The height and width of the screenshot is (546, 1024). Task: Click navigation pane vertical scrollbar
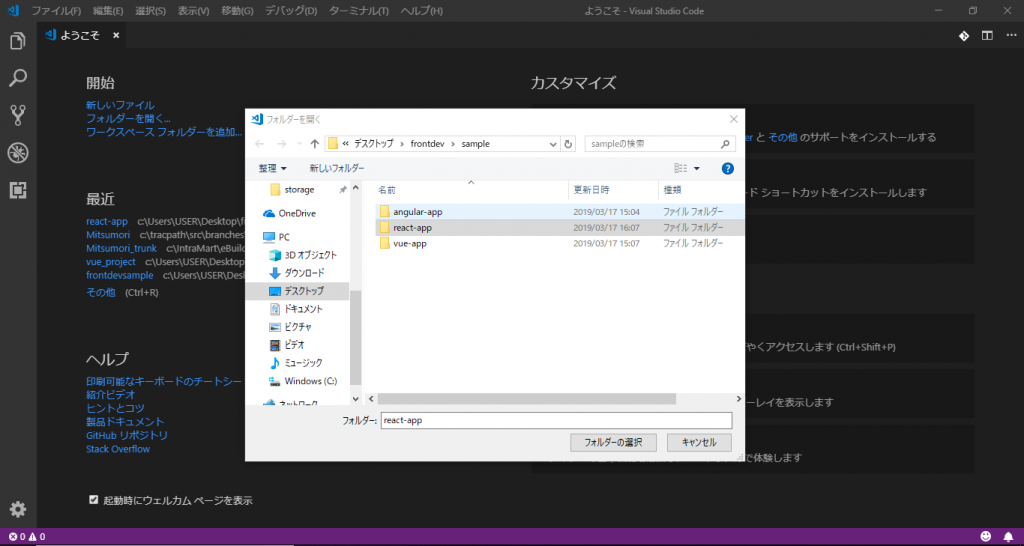click(355, 336)
